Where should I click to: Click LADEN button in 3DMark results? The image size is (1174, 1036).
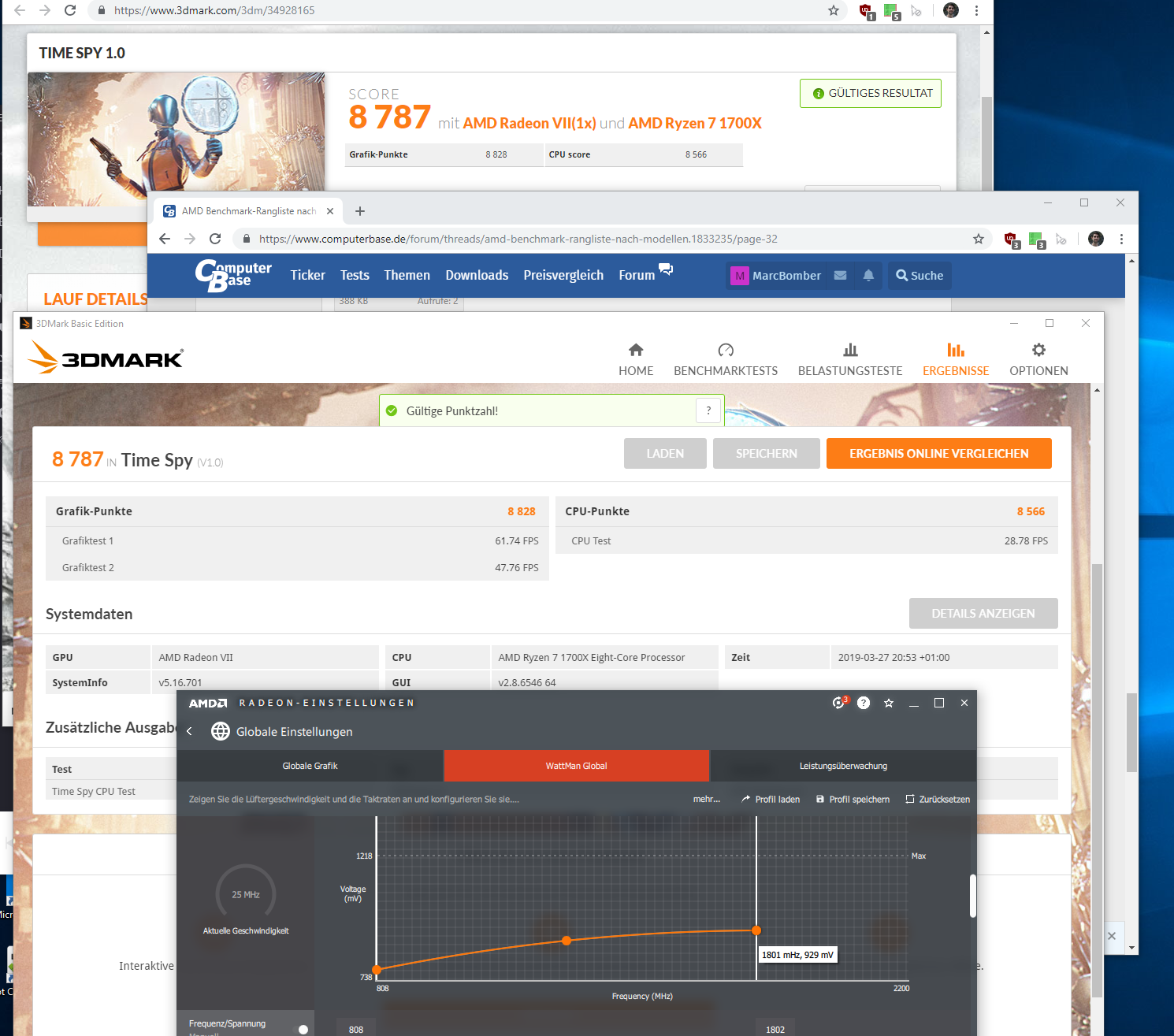pyautogui.click(x=665, y=454)
